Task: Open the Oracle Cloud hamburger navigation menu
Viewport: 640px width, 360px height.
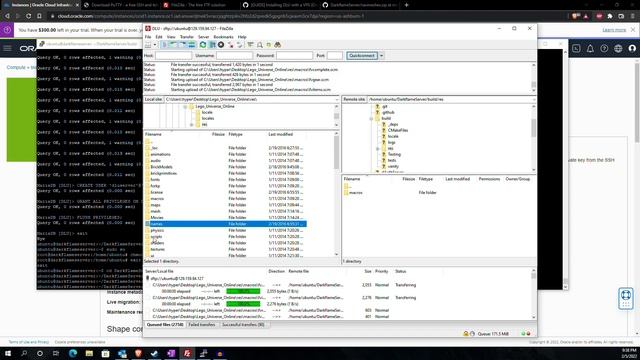Action: point(7,49)
